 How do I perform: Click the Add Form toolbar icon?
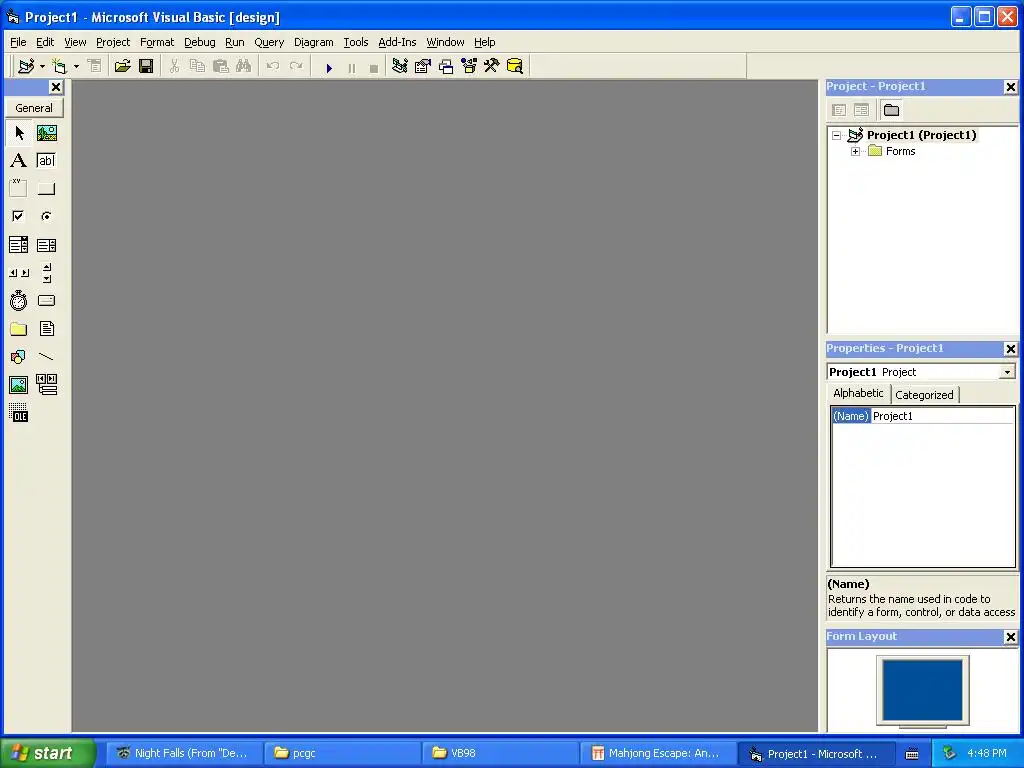click(x=59, y=66)
